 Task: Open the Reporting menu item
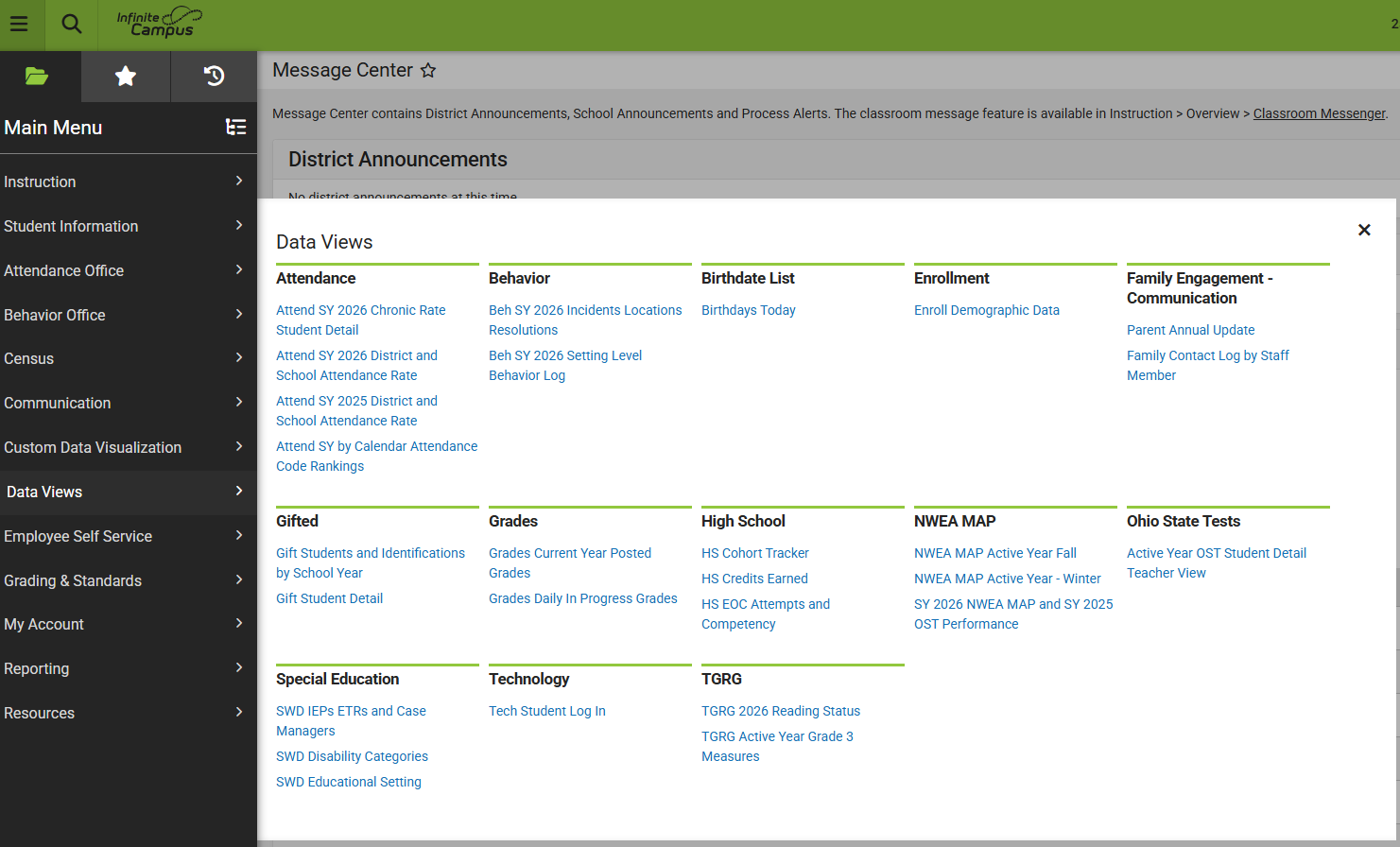[x=129, y=668]
